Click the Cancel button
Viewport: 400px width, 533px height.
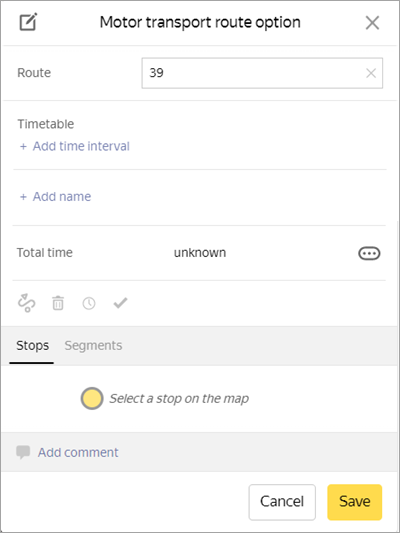point(282,502)
